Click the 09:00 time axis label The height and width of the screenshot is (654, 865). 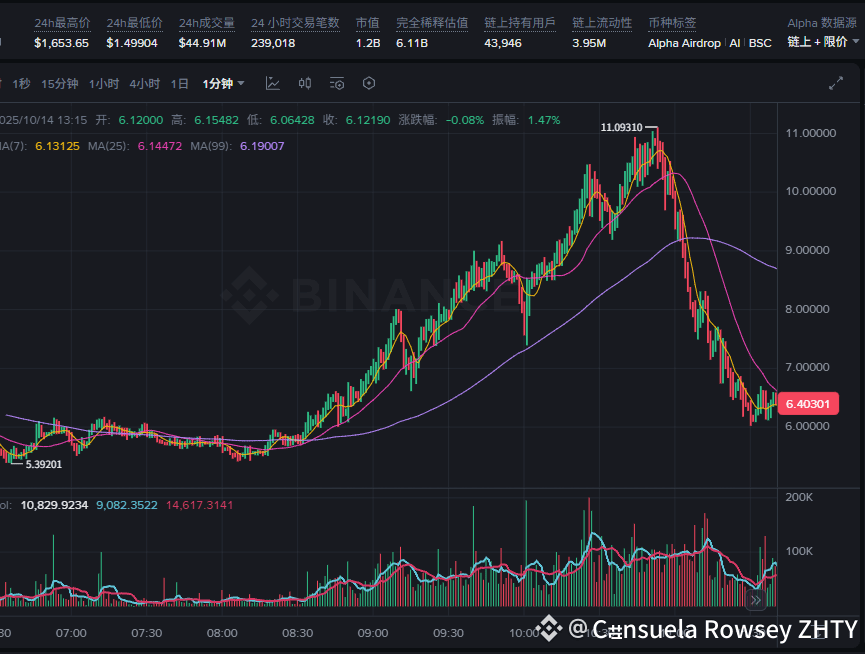(x=373, y=633)
